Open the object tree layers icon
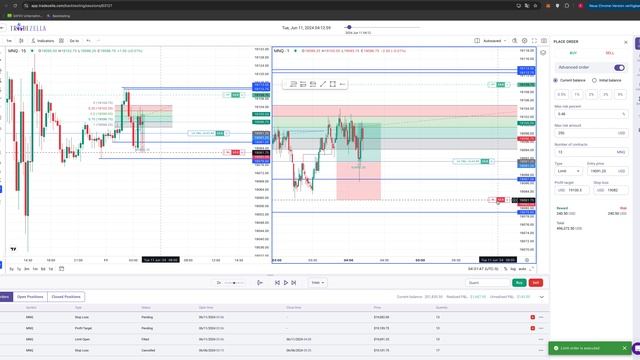 click(x=543, y=53)
